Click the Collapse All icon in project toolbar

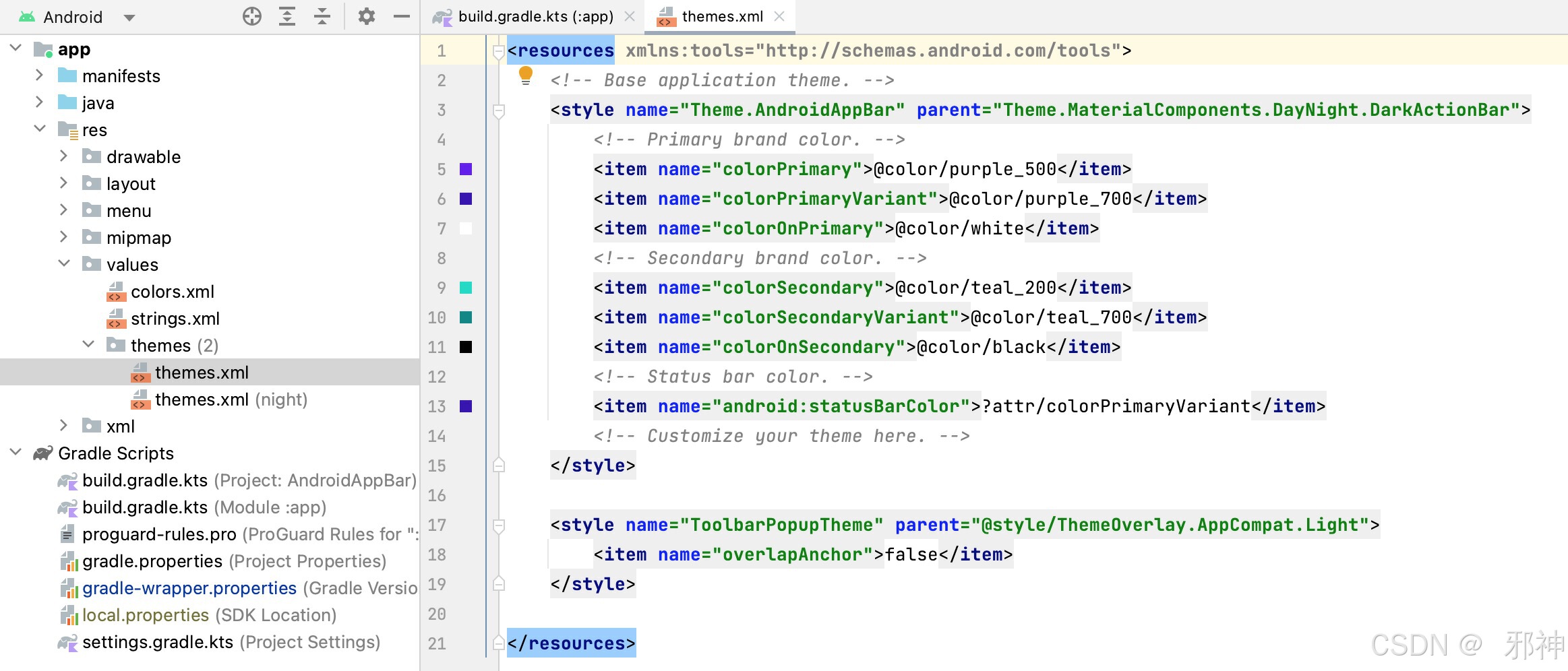tap(322, 16)
